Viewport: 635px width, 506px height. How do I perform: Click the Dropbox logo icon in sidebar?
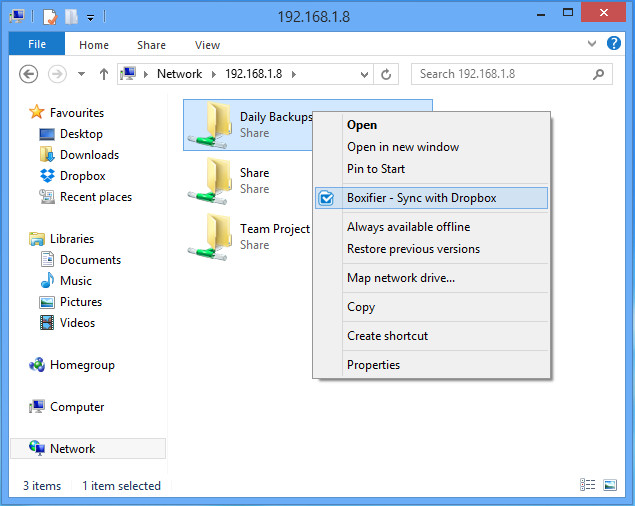pyautogui.click(x=47, y=176)
